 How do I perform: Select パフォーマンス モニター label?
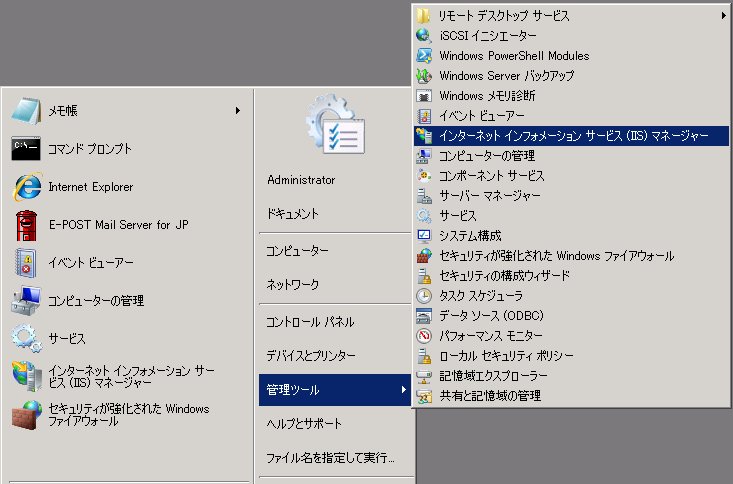[491, 336]
